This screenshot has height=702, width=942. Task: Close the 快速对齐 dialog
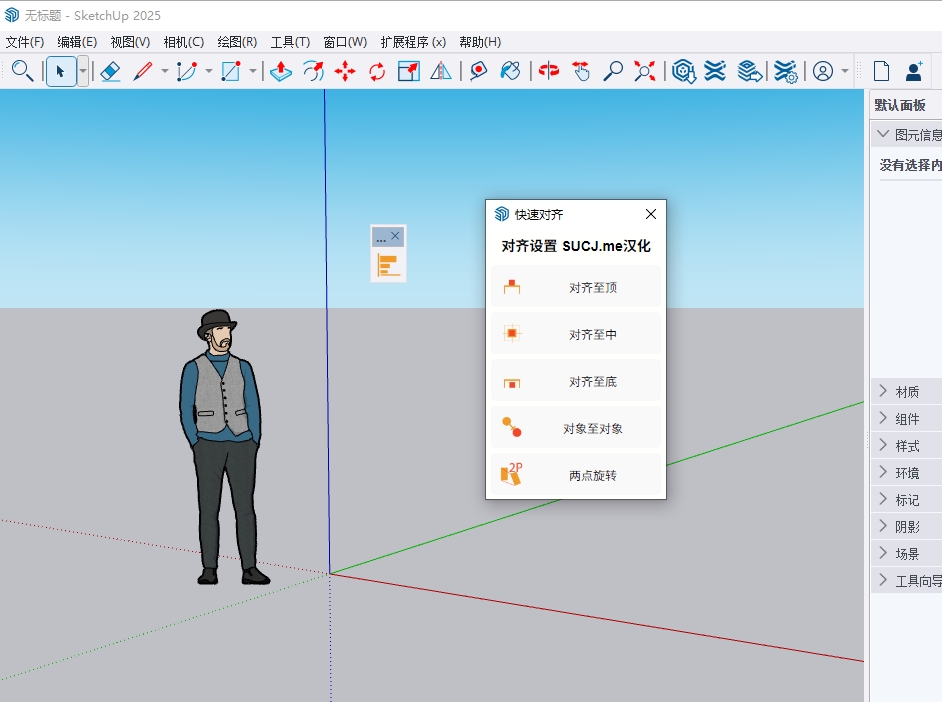[651, 214]
